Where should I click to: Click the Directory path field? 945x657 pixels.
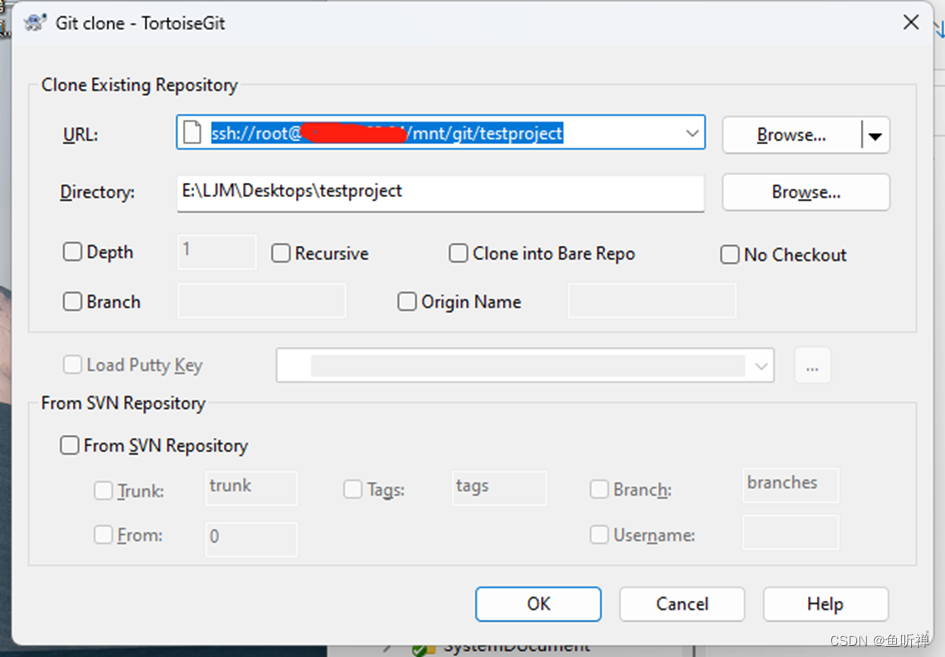pos(441,192)
